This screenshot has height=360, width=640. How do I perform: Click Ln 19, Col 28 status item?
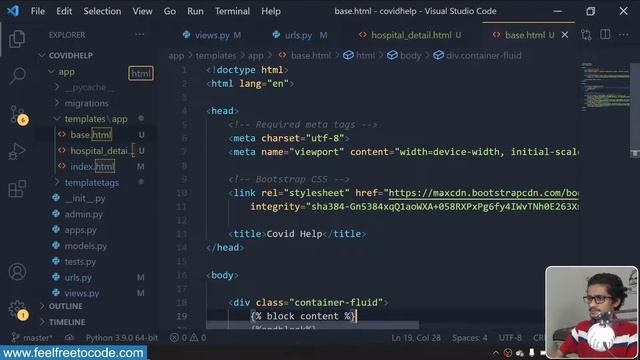(x=416, y=338)
